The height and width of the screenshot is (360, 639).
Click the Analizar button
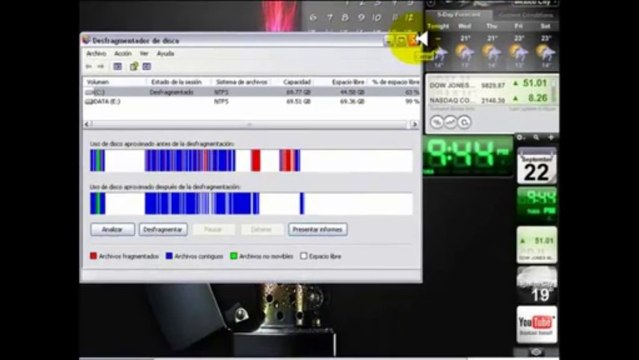112,230
